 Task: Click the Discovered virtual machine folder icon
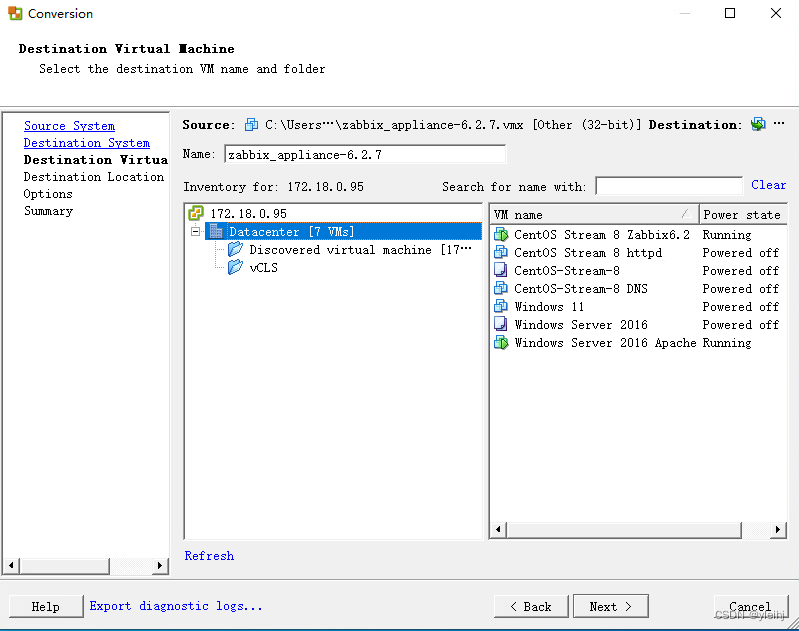point(235,249)
